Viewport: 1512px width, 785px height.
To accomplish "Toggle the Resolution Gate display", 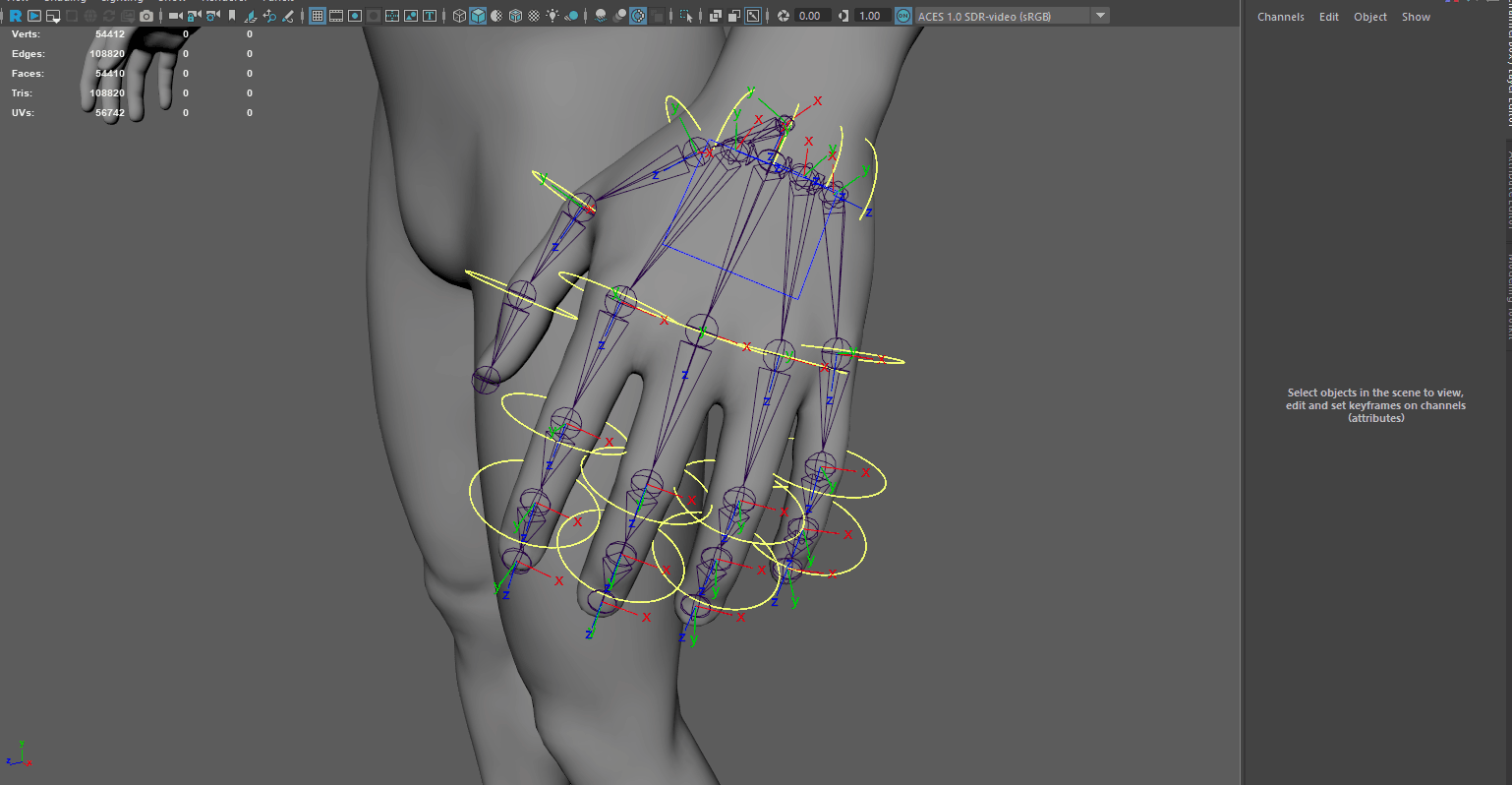I will 355,16.
